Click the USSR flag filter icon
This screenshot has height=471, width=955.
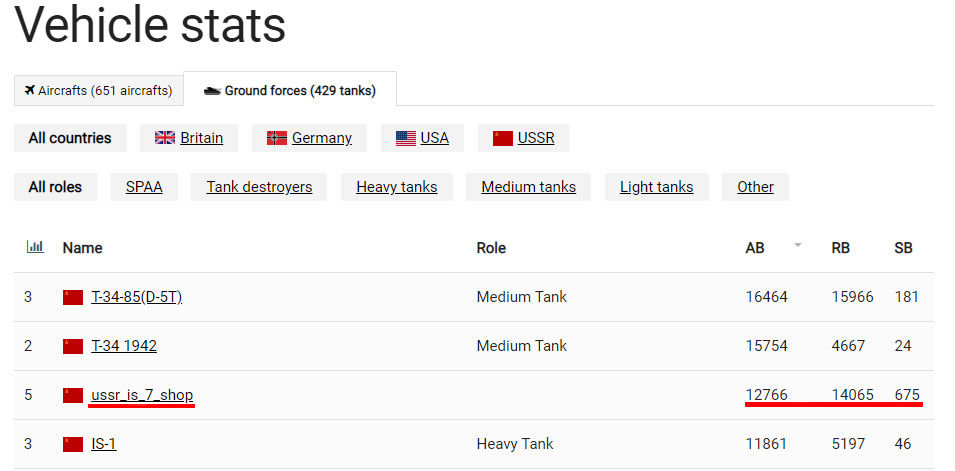[503, 138]
